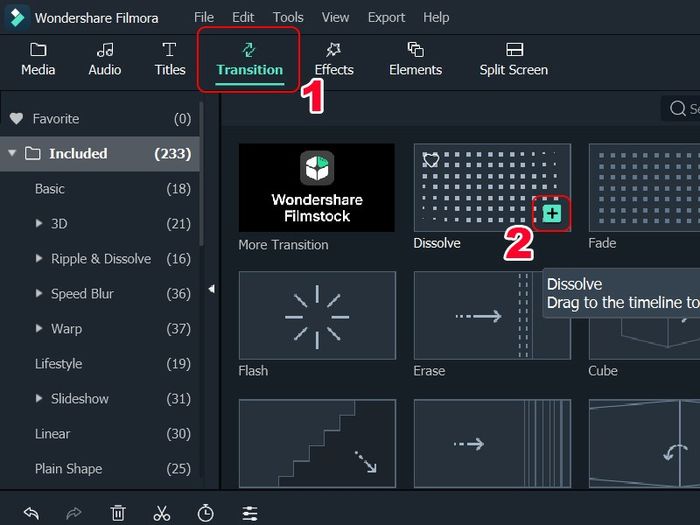Screen dimensions: 700x525
Task: Favorite the Dissolve transition with heart icon
Action: tap(431, 160)
